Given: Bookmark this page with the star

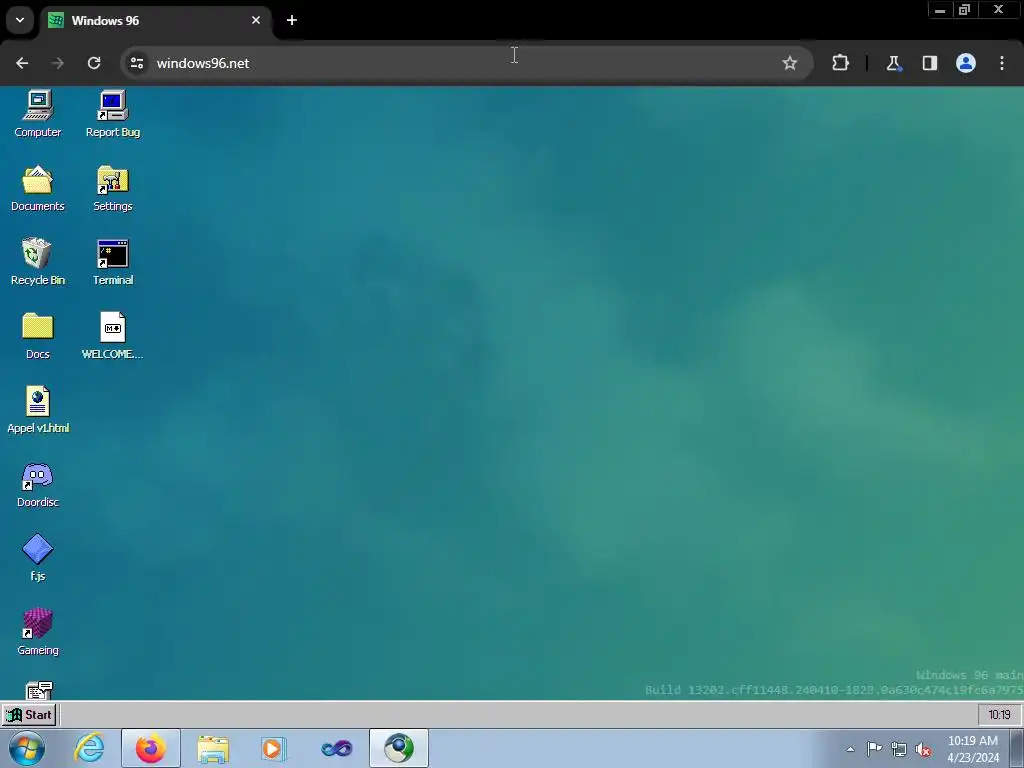Looking at the screenshot, I should point(790,63).
